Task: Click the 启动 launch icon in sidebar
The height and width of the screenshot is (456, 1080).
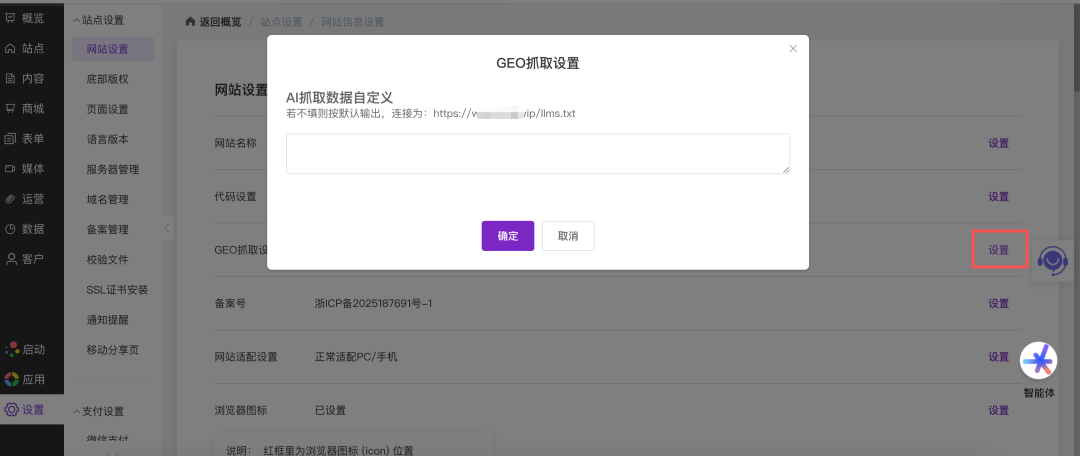Action: point(11,350)
